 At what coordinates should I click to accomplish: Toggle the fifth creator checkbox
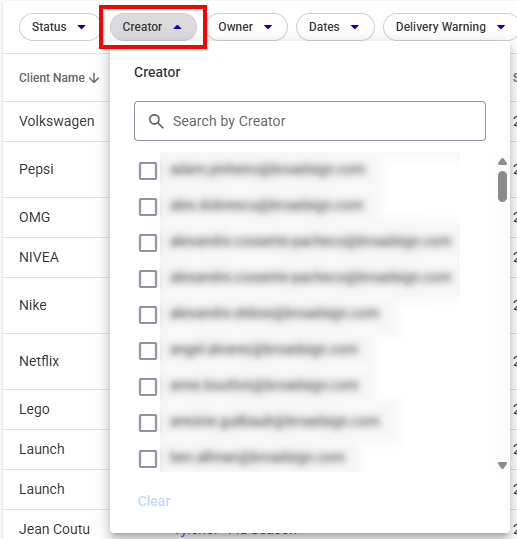click(x=148, y=315)
